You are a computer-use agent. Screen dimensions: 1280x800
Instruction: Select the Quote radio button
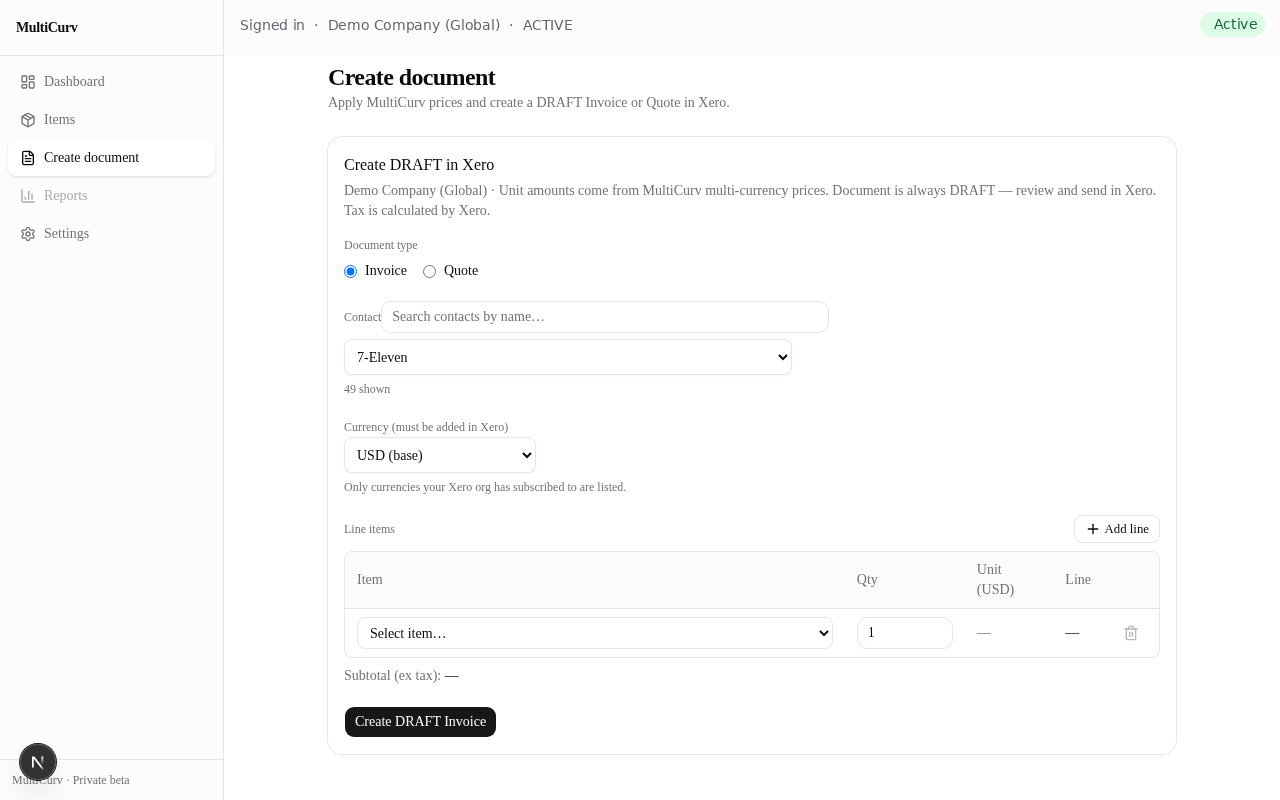(429, 271)
